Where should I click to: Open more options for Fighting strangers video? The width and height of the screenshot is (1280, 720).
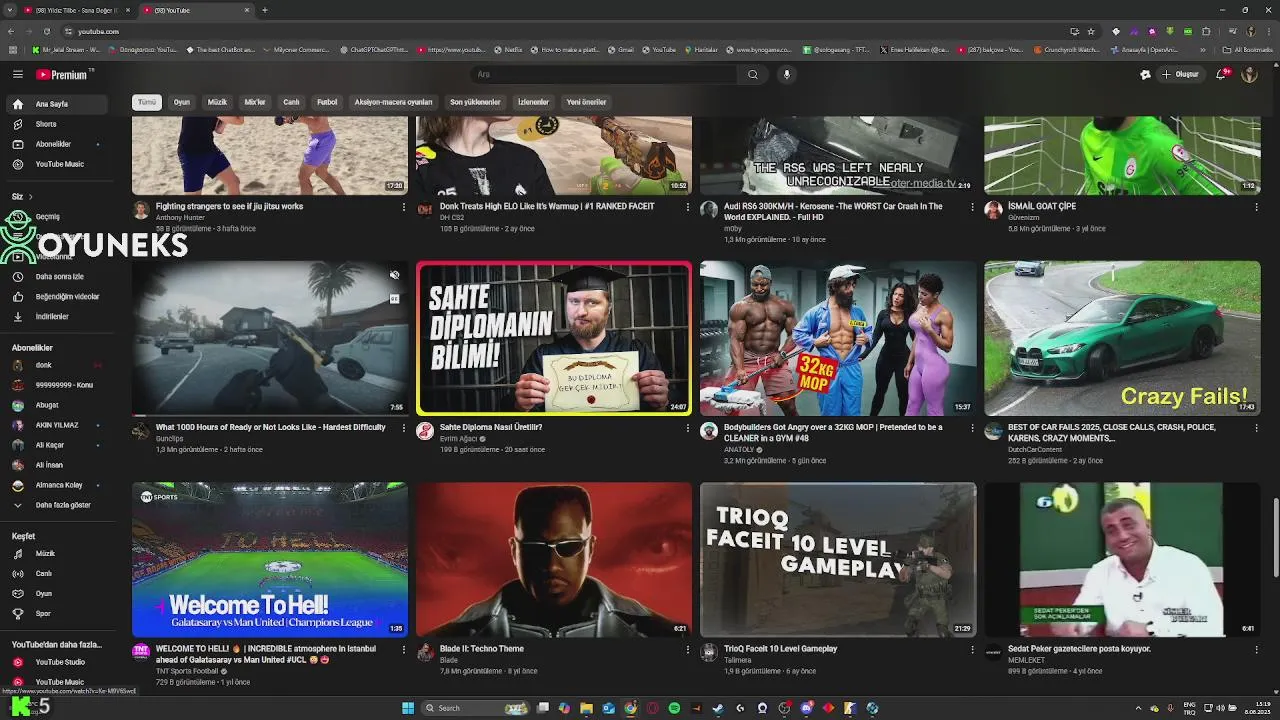tap(404, 207)
